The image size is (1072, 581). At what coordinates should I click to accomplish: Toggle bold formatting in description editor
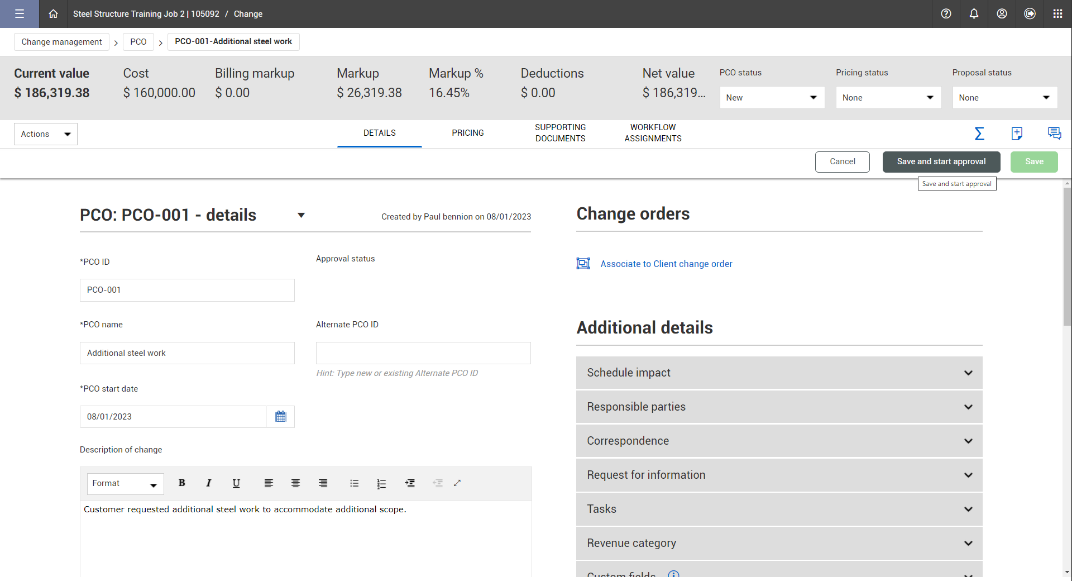tap(182, 483)
